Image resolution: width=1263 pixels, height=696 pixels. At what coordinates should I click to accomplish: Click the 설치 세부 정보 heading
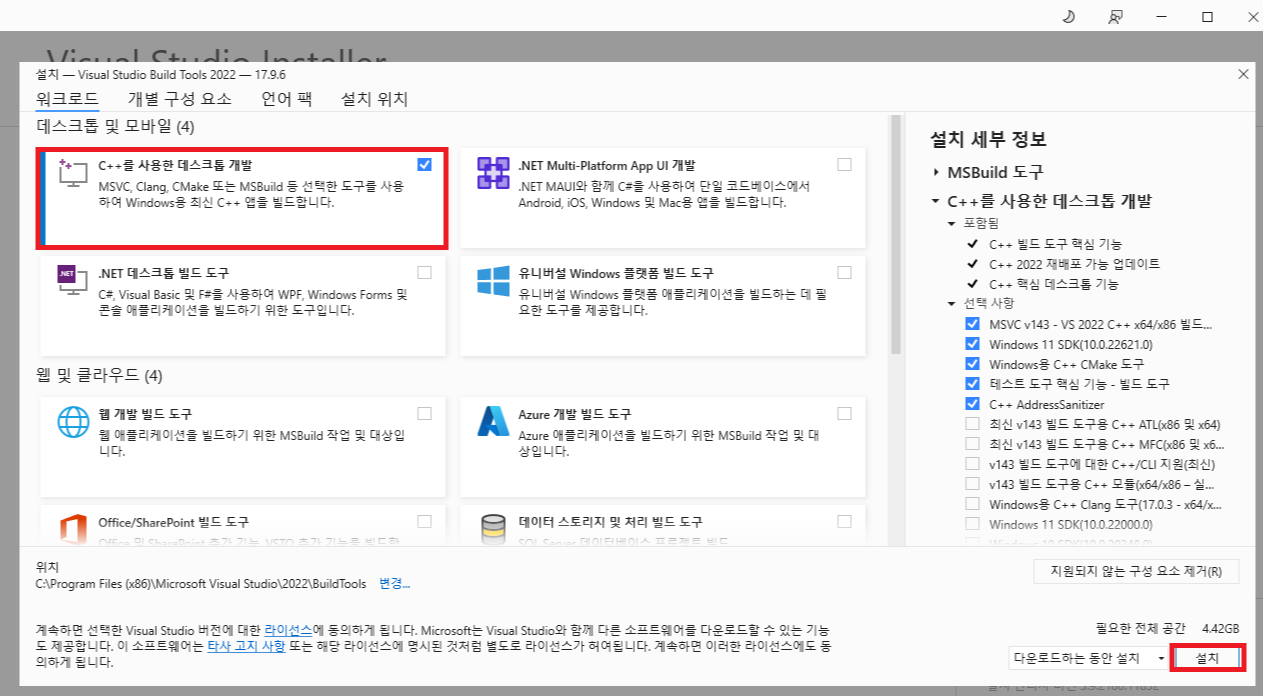988,139
